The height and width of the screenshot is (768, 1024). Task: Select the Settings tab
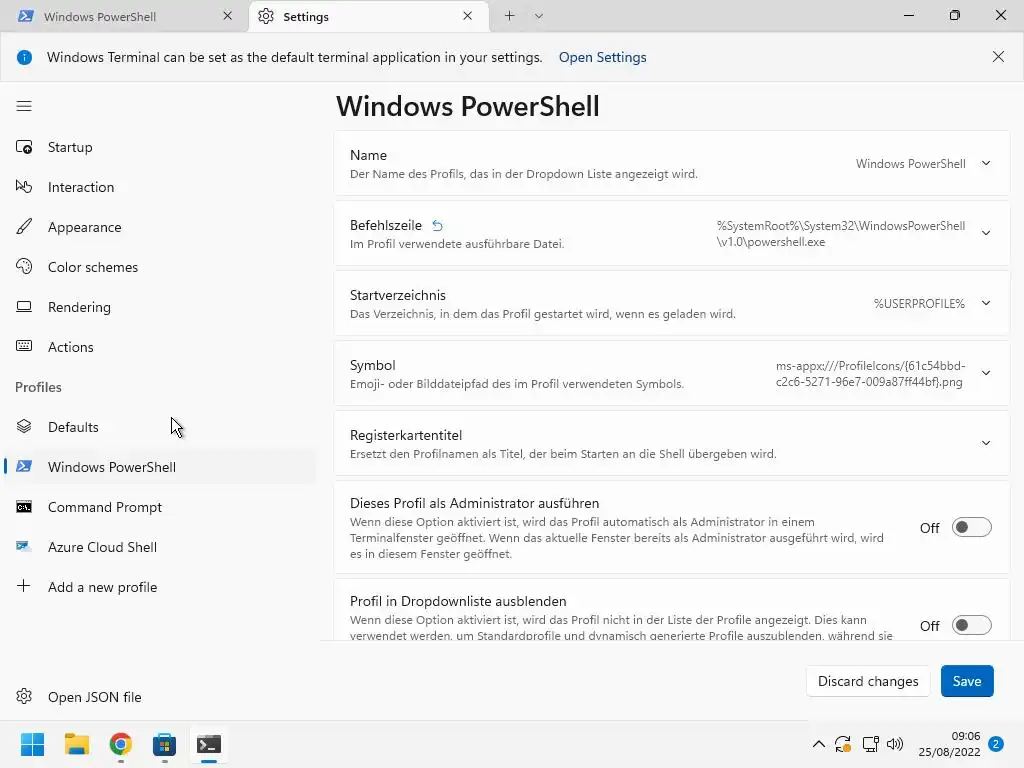(x=369, y=16)
